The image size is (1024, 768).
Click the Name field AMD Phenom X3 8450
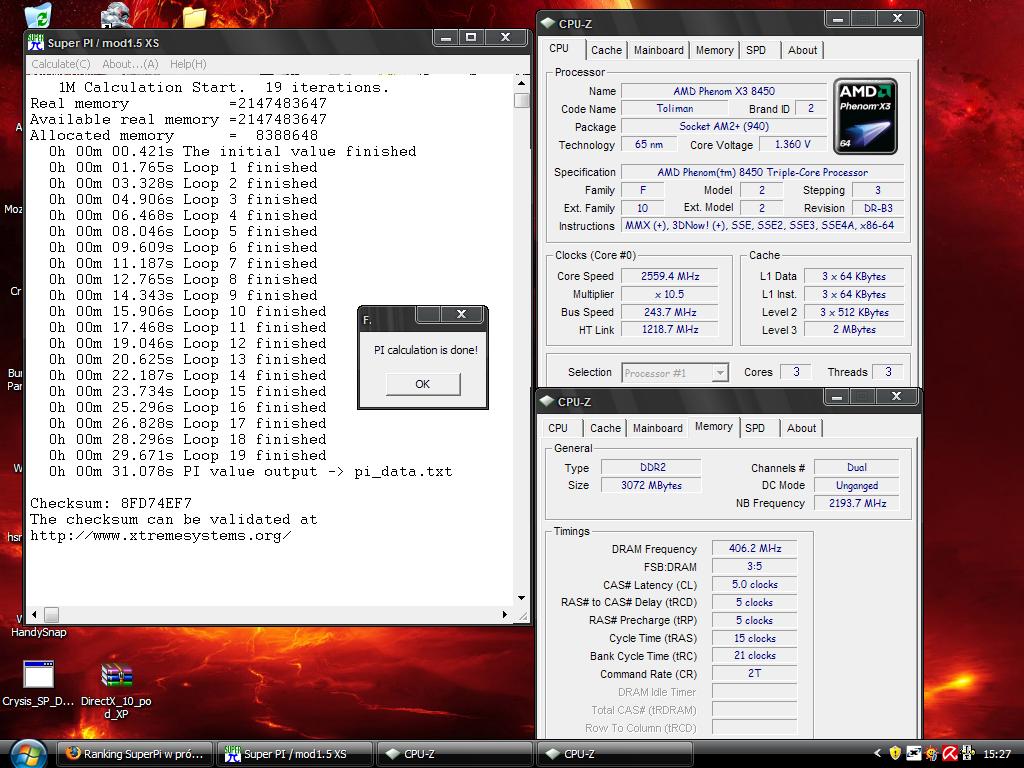[x=724, y=91]
